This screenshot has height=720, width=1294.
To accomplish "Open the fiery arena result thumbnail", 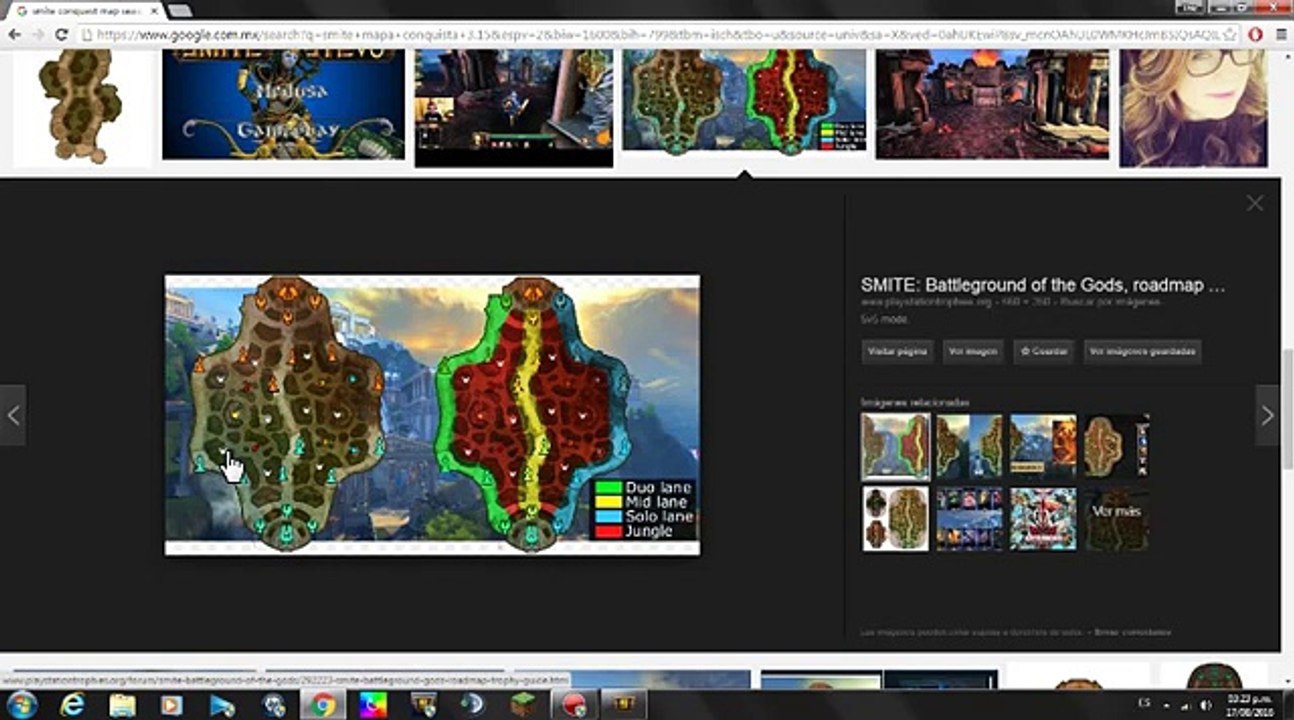I will click(x=992, y=104).
